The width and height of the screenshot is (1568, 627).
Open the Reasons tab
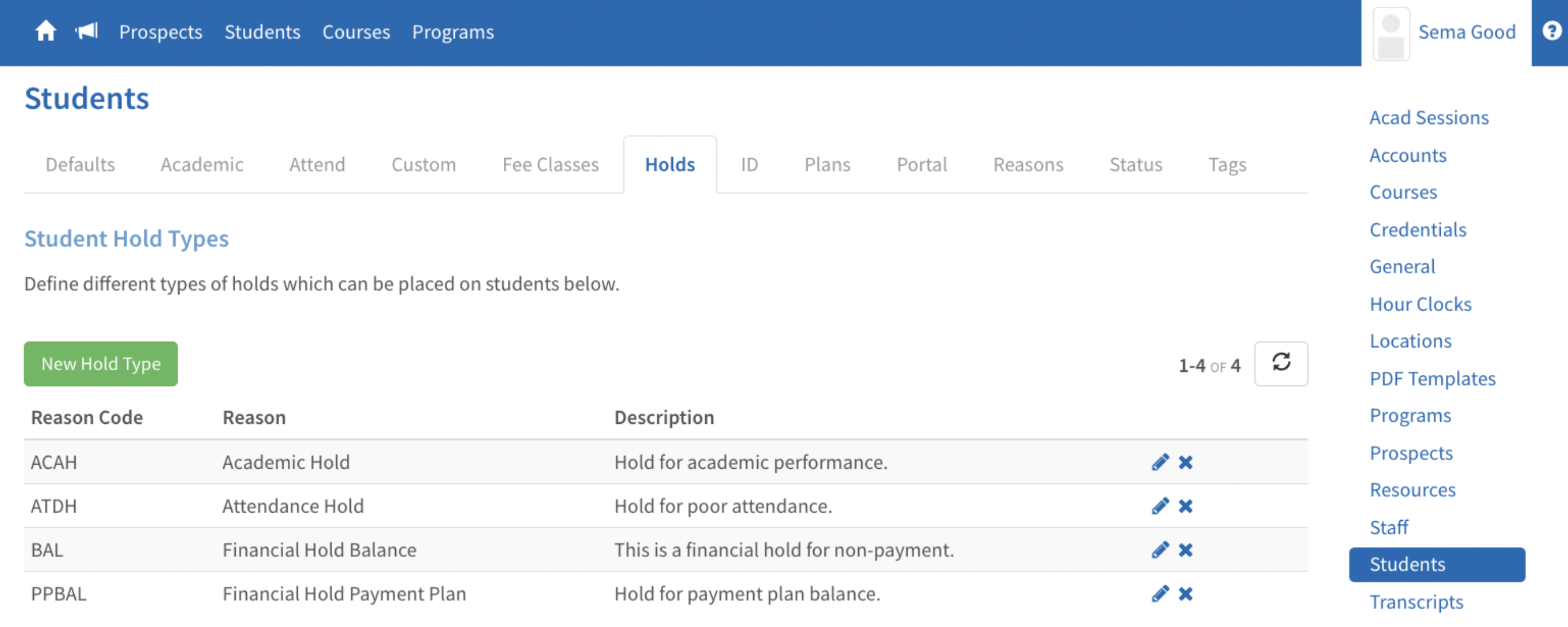tap(1027, 165)
